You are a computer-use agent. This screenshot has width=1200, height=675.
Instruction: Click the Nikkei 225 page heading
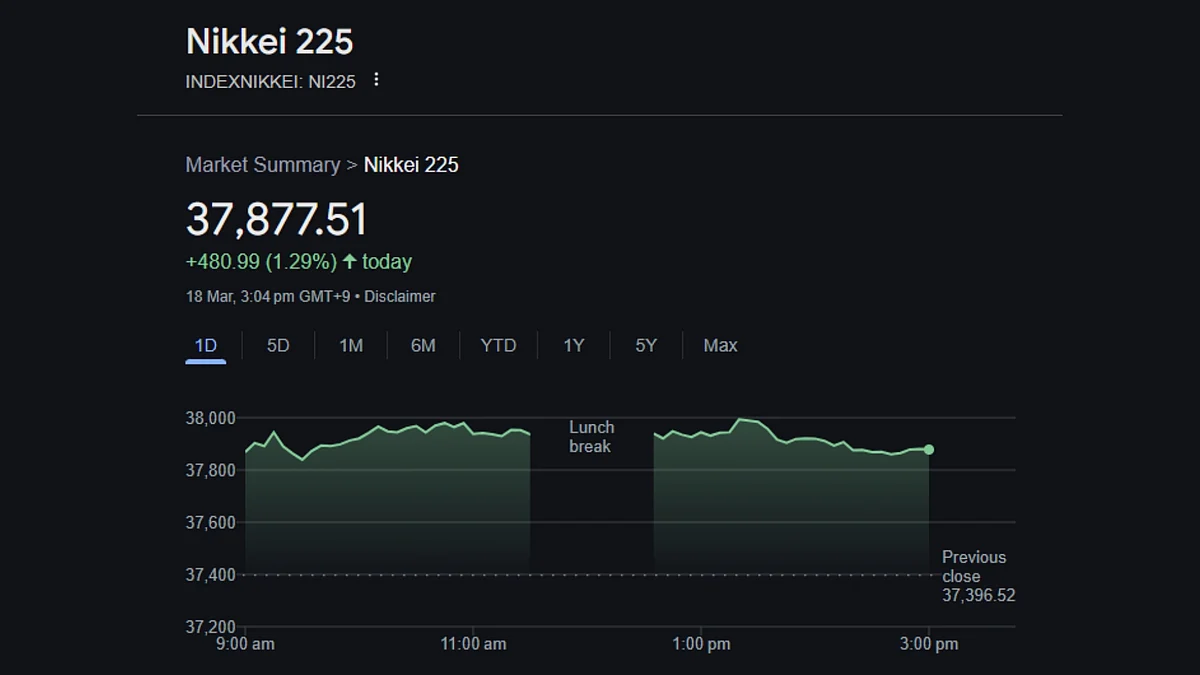(x=269, y=41)
